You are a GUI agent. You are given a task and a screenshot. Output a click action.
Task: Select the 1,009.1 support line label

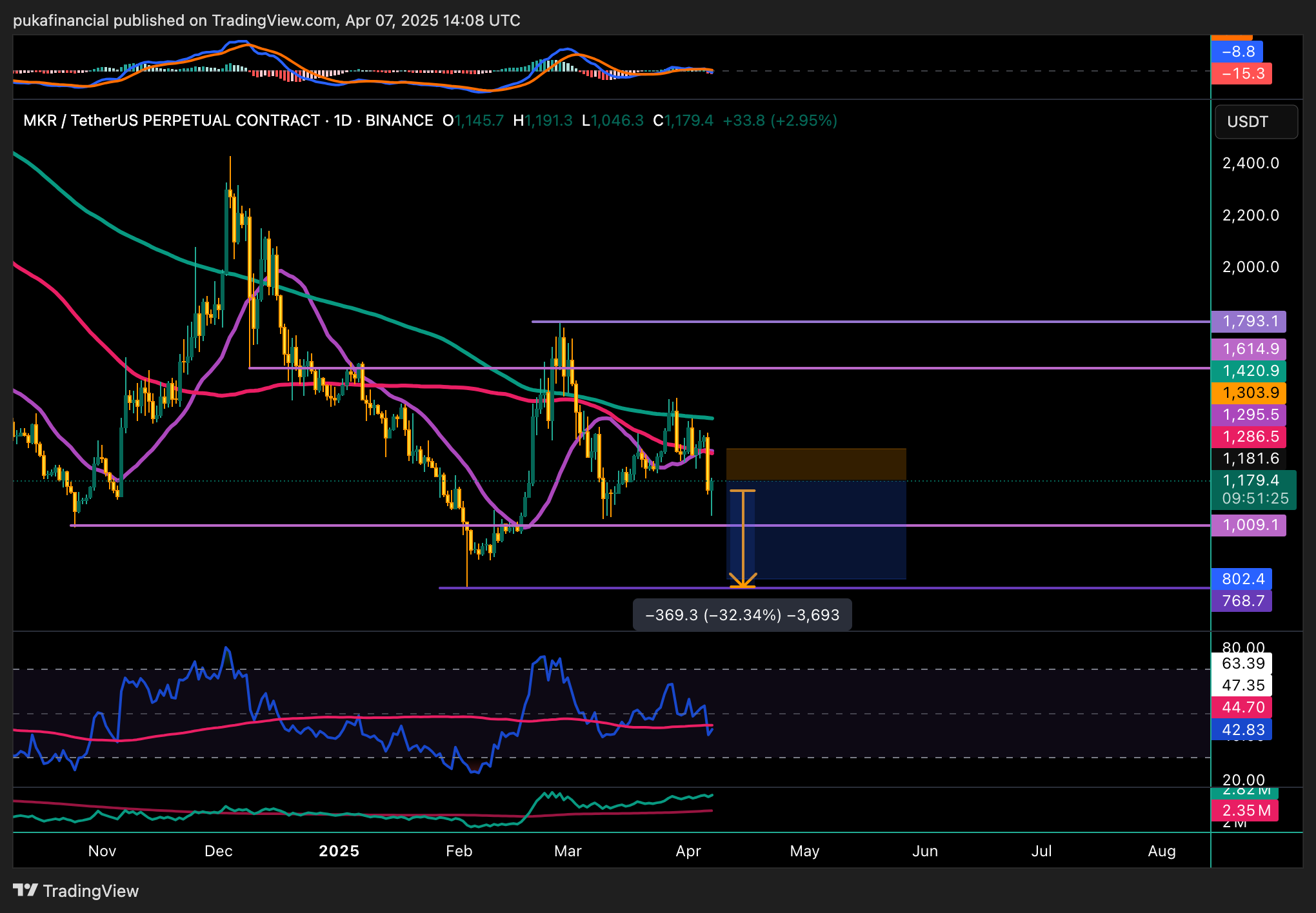1248,525
